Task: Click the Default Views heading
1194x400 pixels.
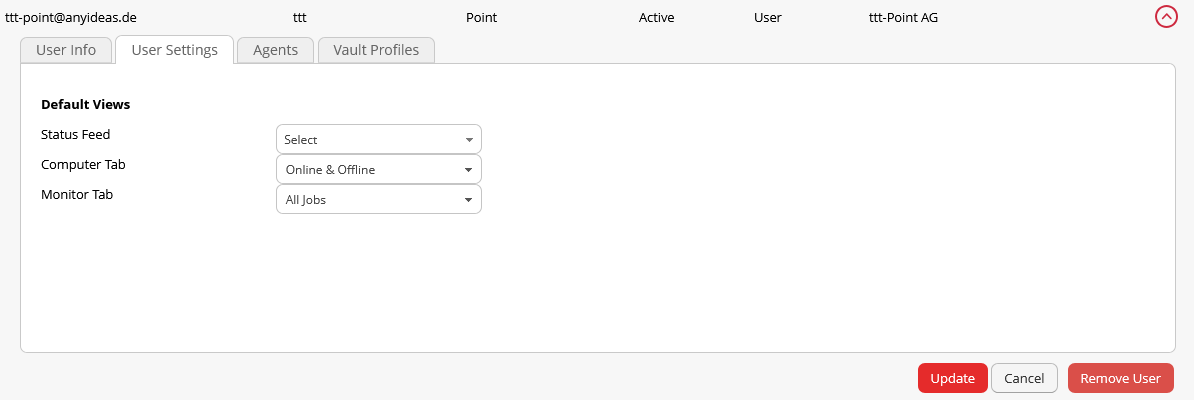Action: pyautogui.click(x=86, y=104)
